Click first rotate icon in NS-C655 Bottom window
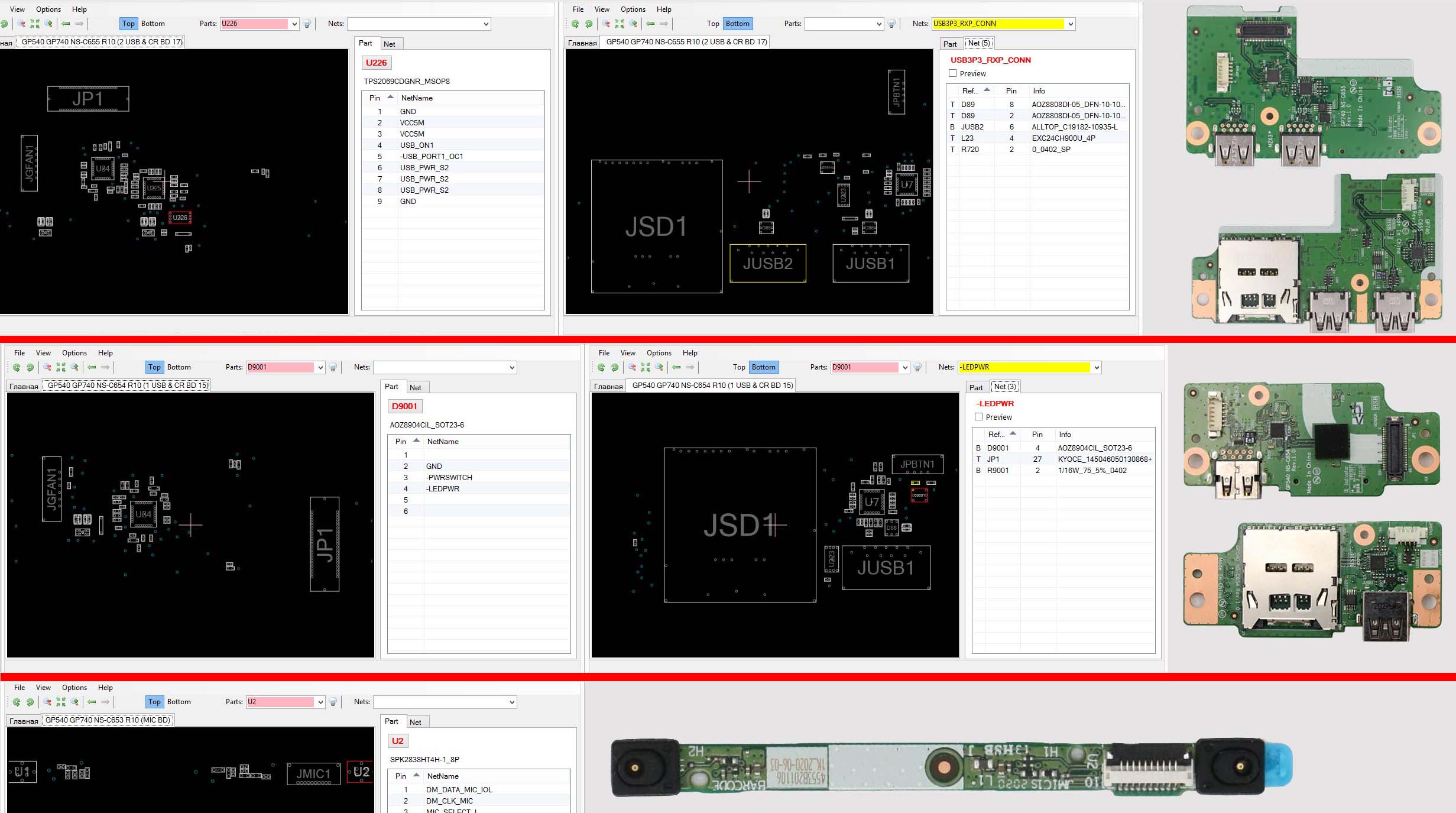The image size is (1456, 813). click(x=575, y=24)
